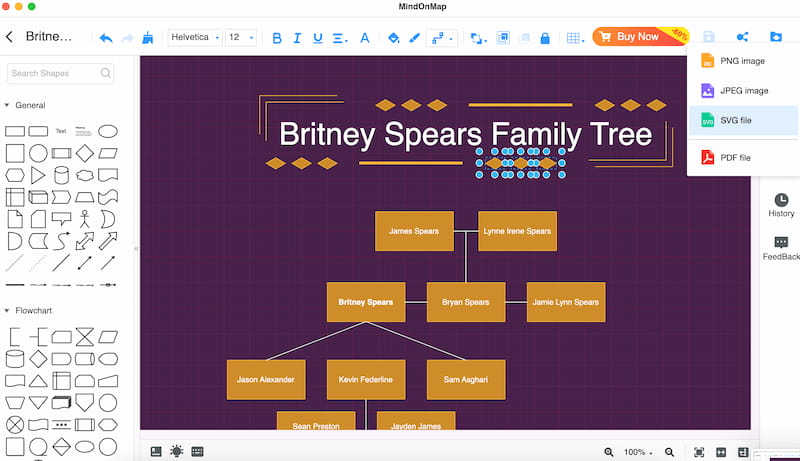Click the share icon
800x461 pixels.
(x=742, y=36)
